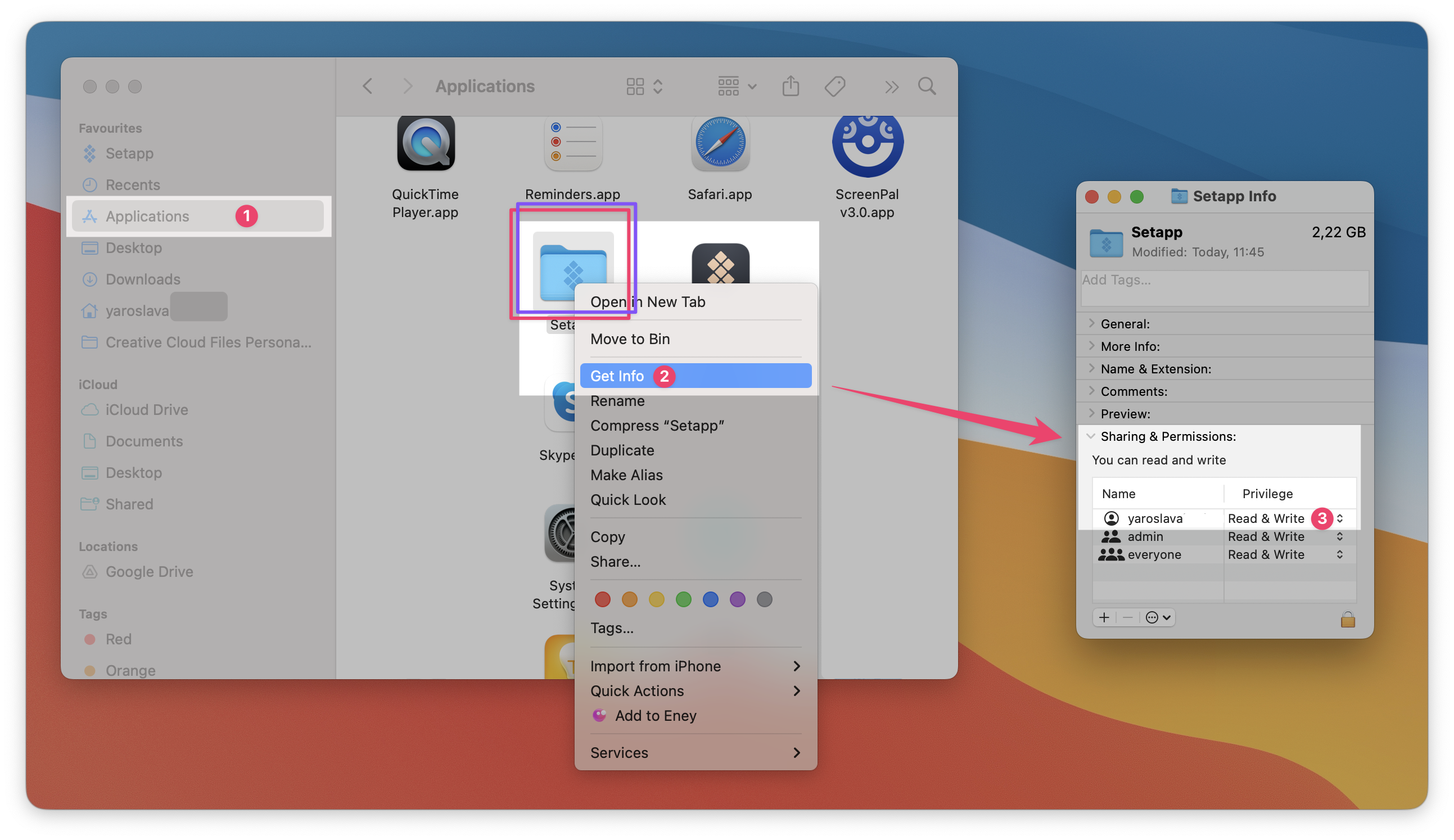Open Google Drive under Locations
The image size is (1454, 840).
point(150,572)
